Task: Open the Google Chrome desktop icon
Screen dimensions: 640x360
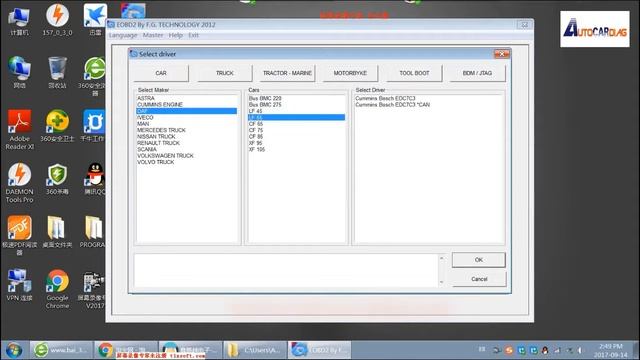Action: point(57,289)
